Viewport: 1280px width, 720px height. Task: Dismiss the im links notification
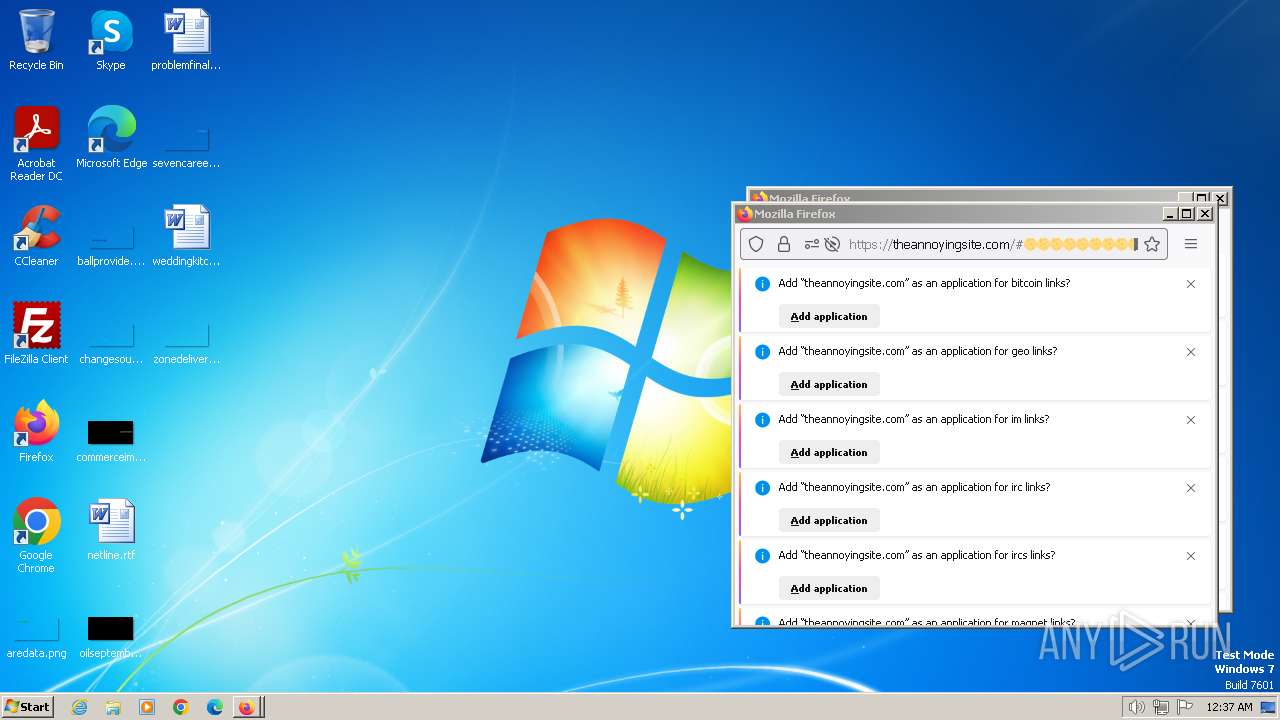(1191, 420)
